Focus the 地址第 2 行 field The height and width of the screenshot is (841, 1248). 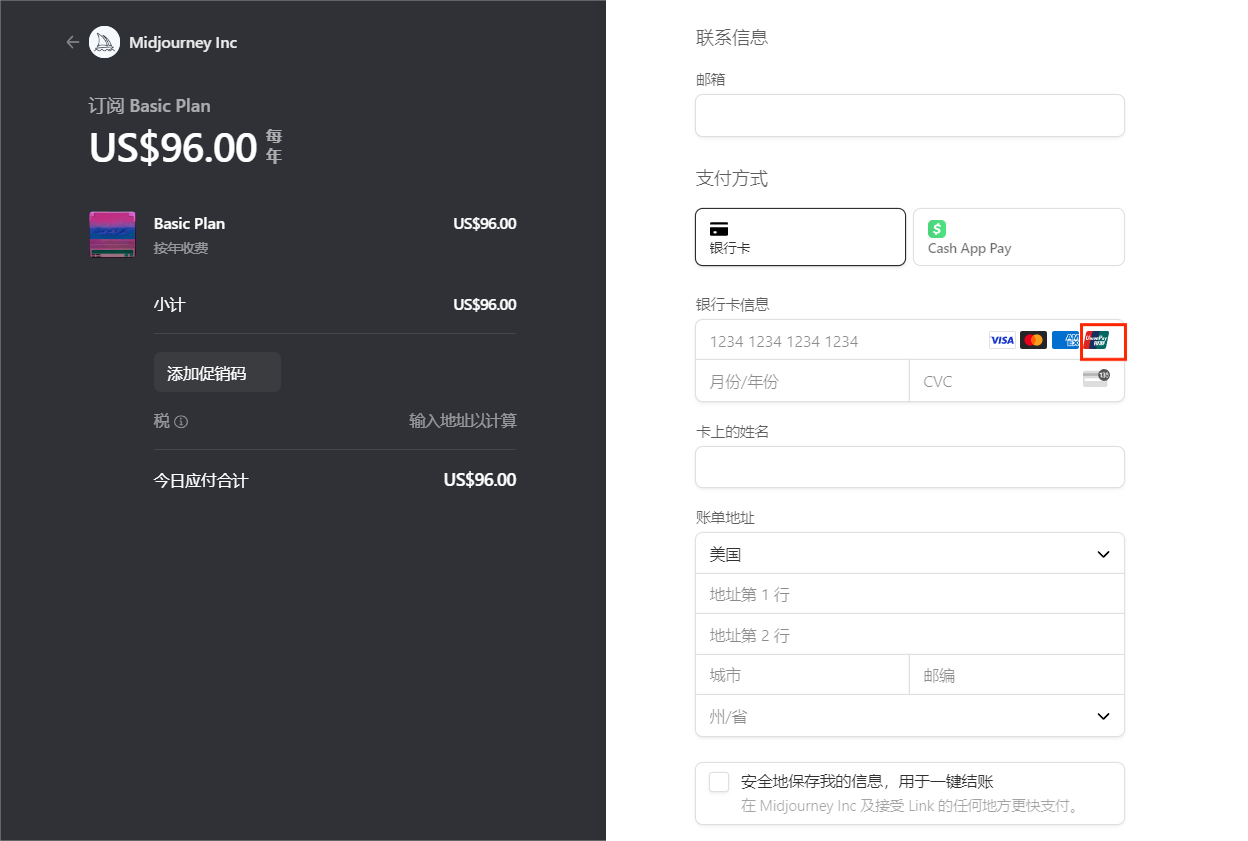point(910,635)
